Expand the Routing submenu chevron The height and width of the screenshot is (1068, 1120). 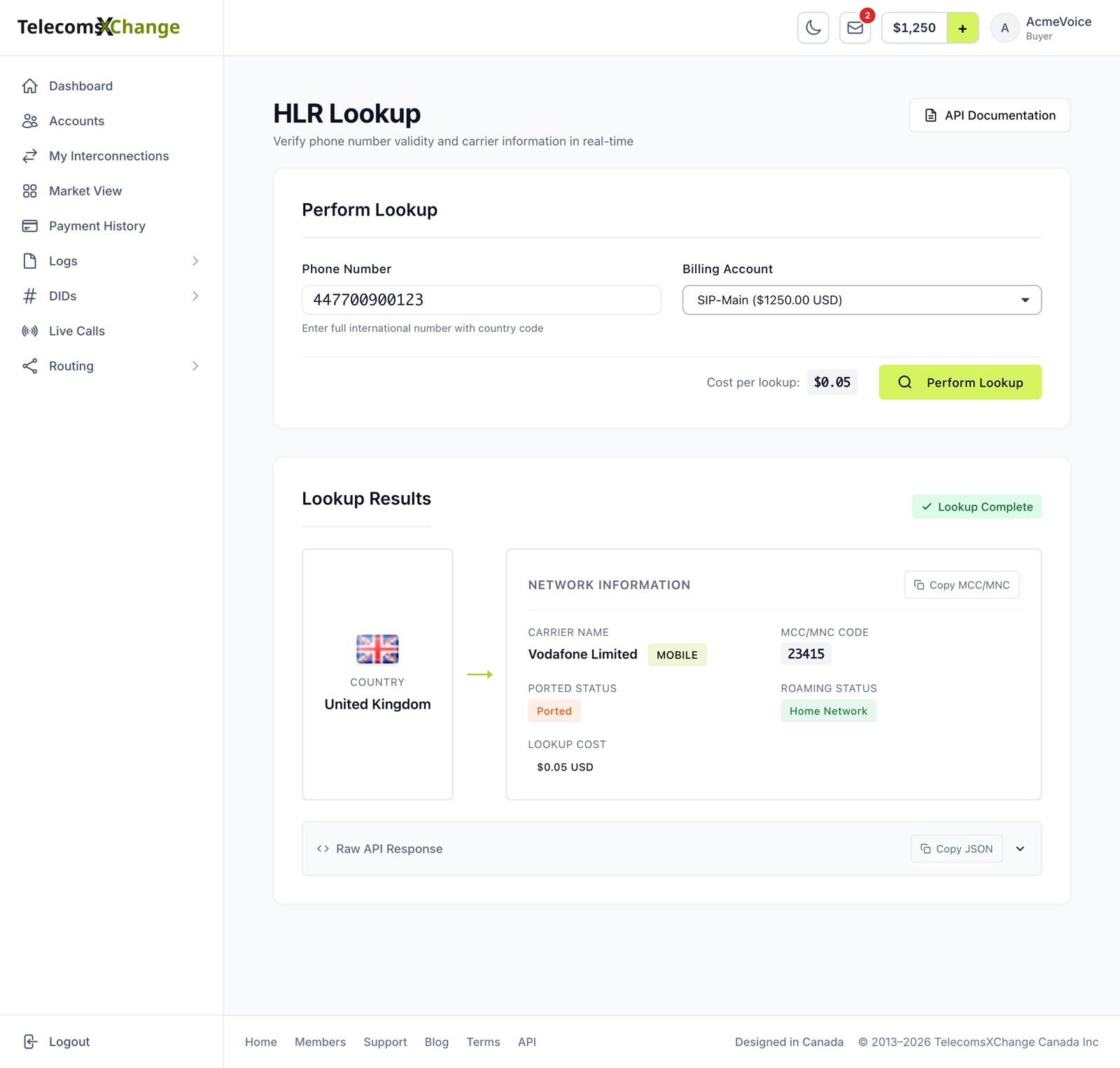coord(195,366)
